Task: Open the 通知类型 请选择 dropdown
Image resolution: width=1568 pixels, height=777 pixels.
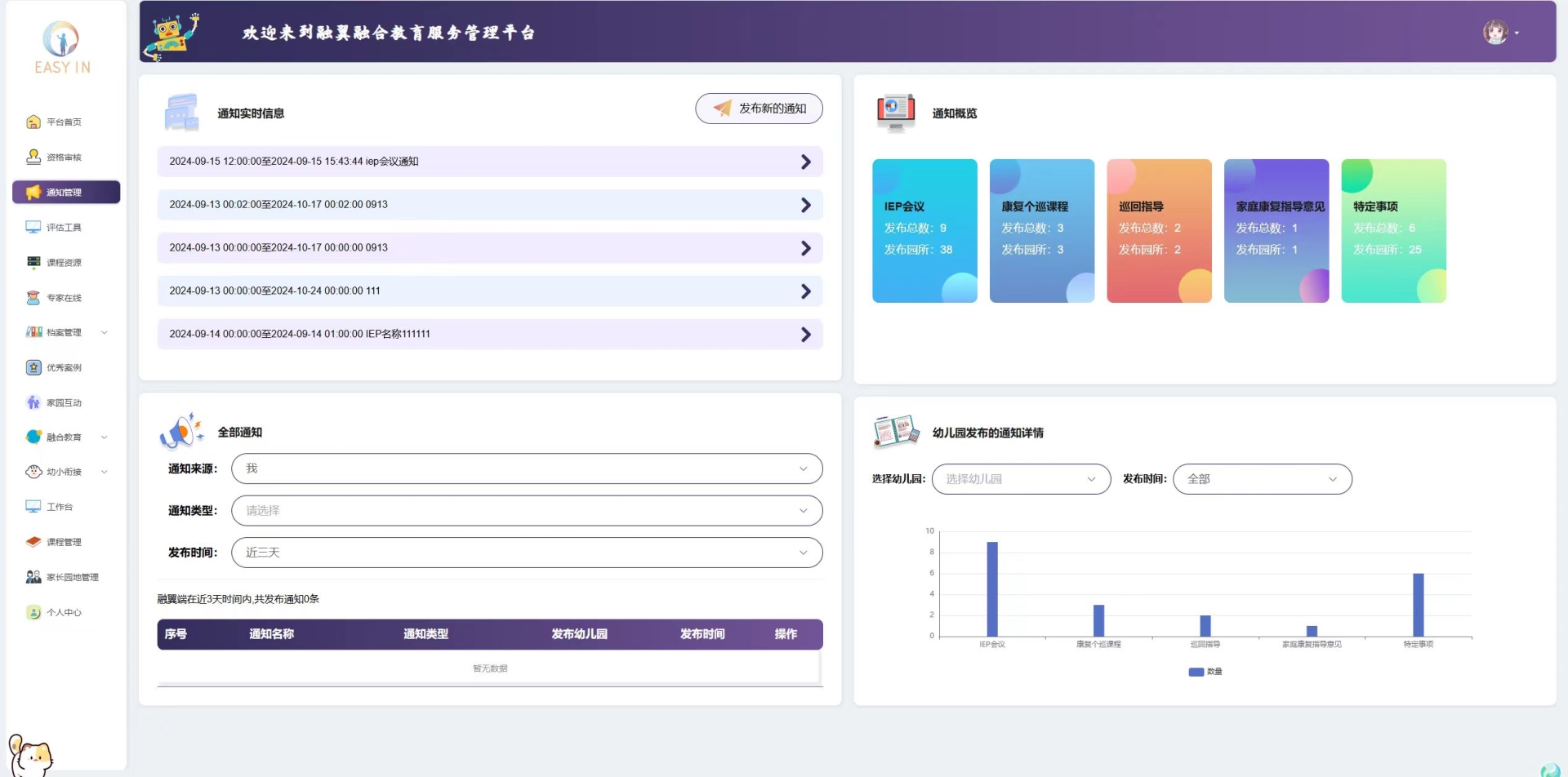Action: click(526, 511)
